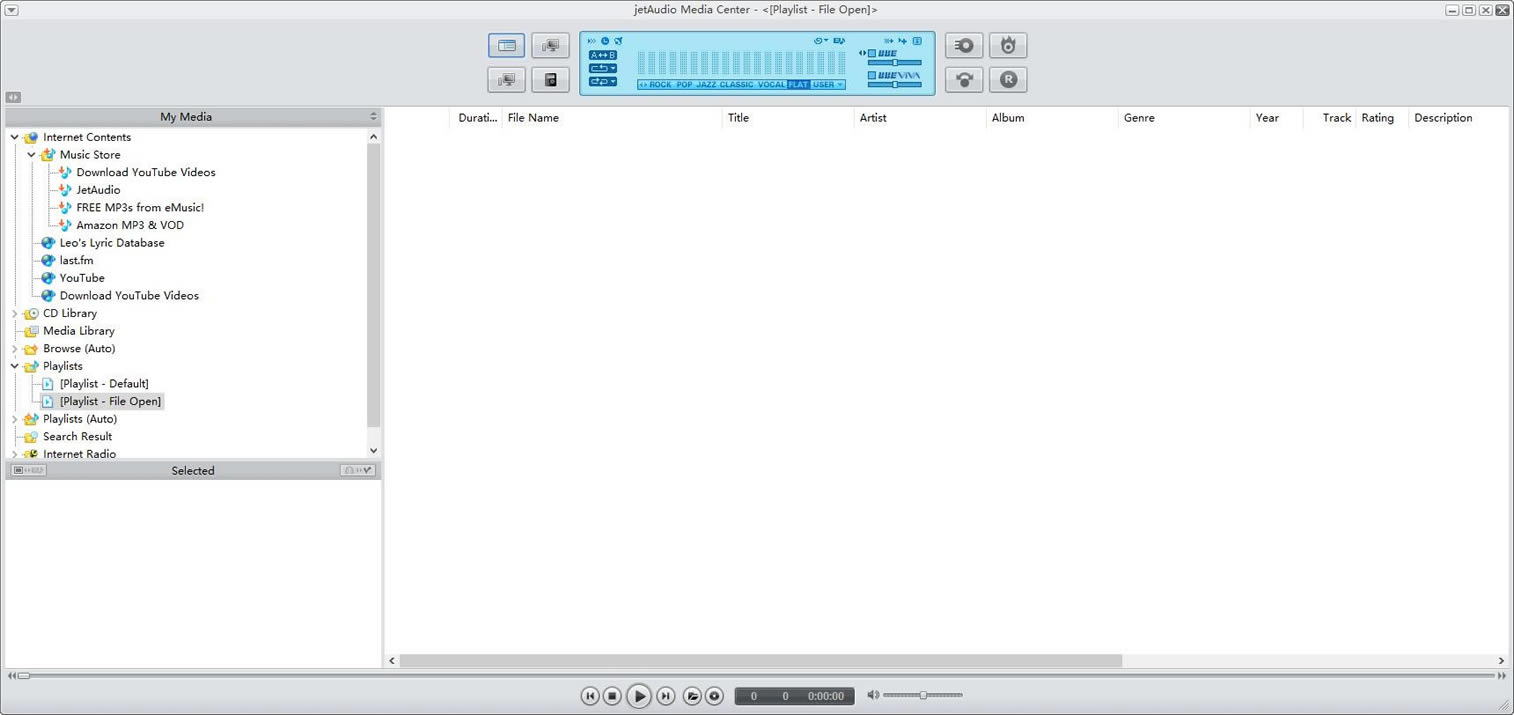This screenshot has height=715, width=1514.
Task: Open the disc ripping tool
Action: (x=962, y=45)
